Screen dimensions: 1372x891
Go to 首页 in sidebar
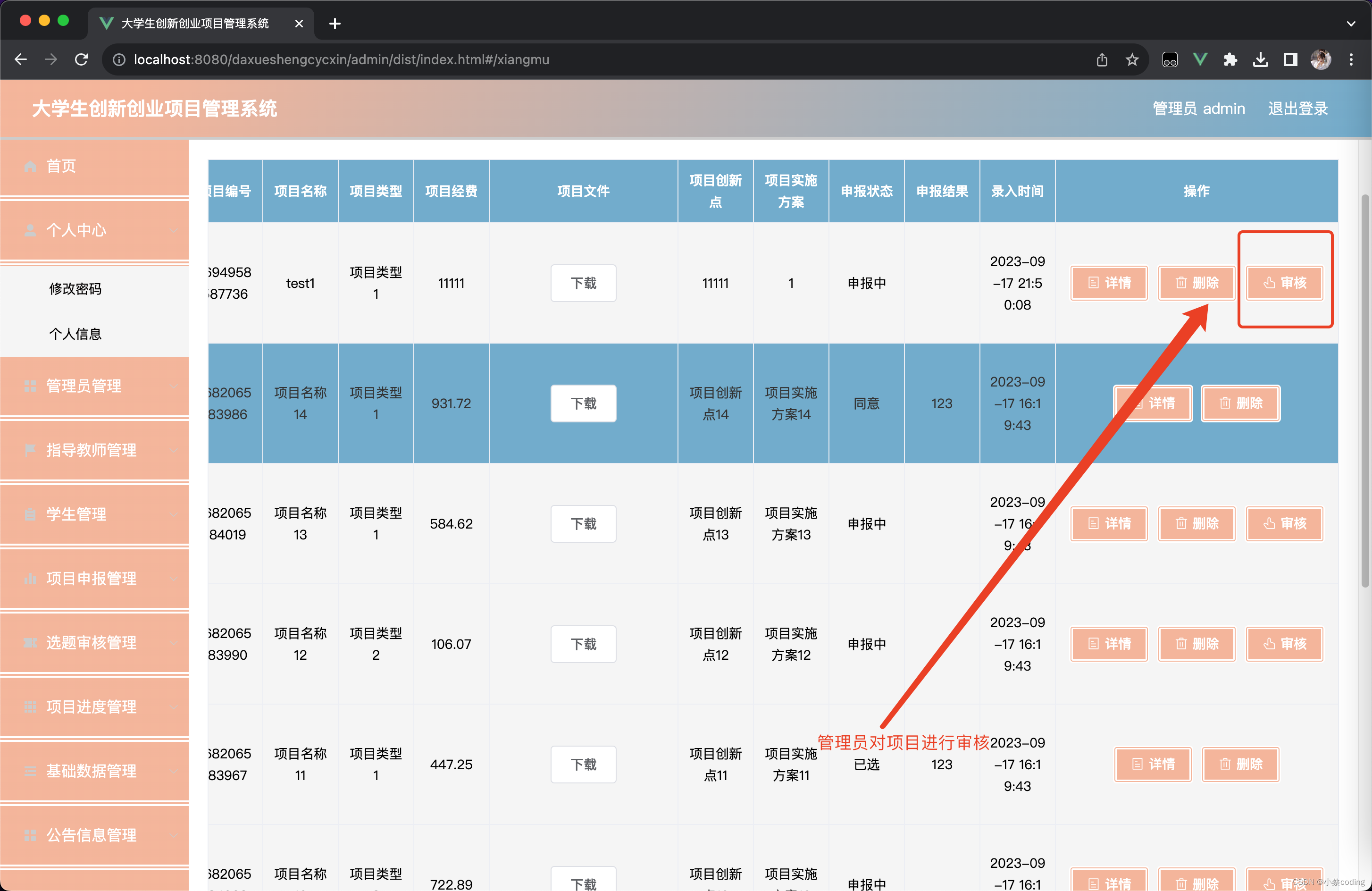(61, 166)
